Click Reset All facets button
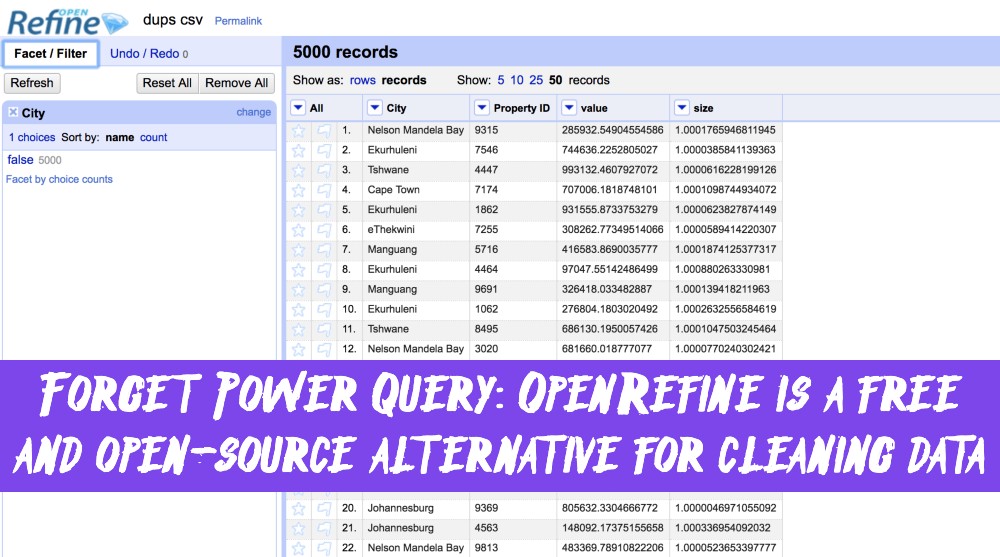The image size is (1000, 557). 167,83
